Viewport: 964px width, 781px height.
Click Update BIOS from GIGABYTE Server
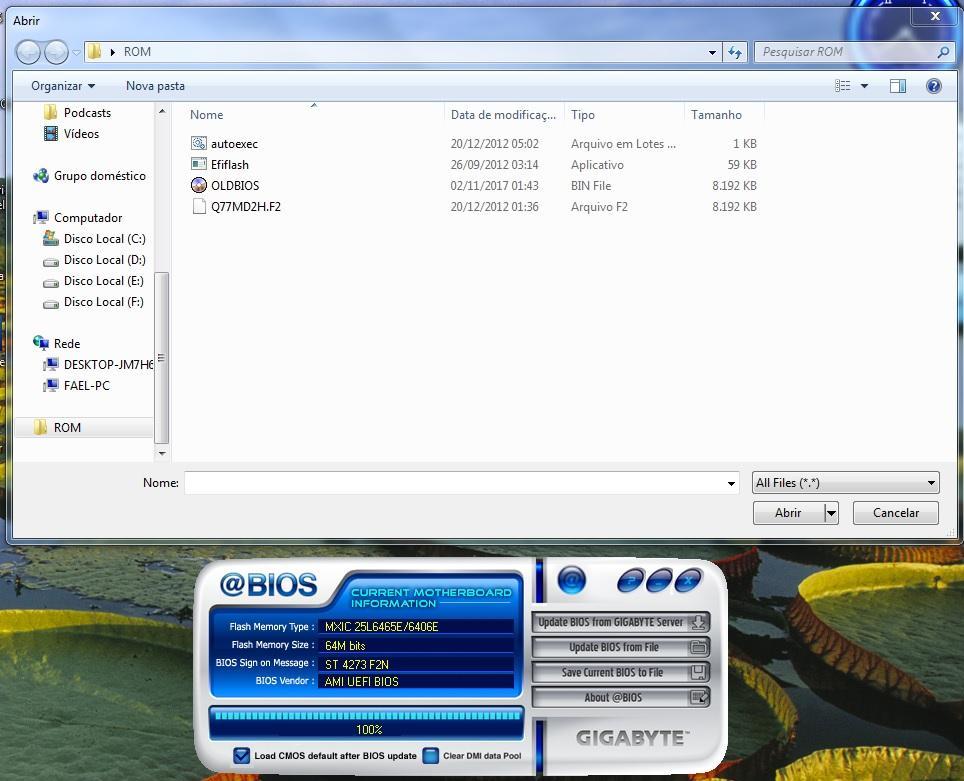click(621, 622)
